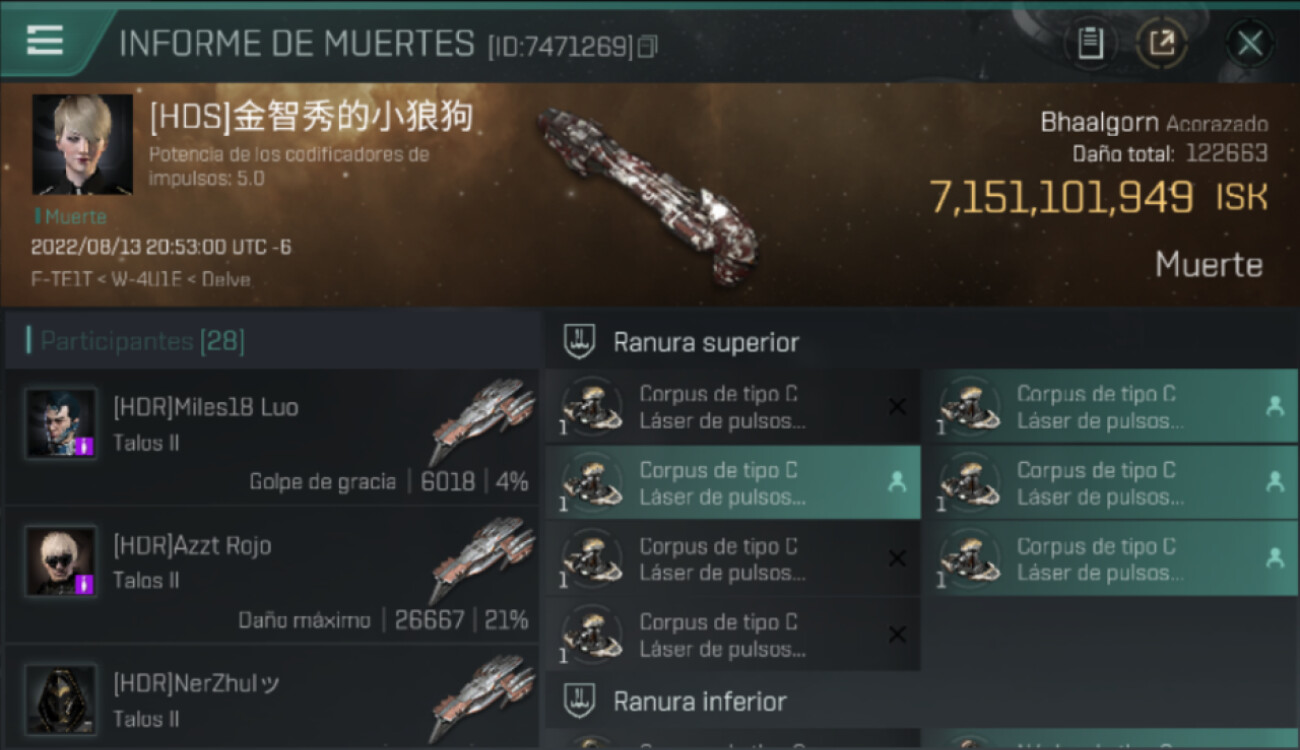Click the share export icon

[x=1162, y=43]
